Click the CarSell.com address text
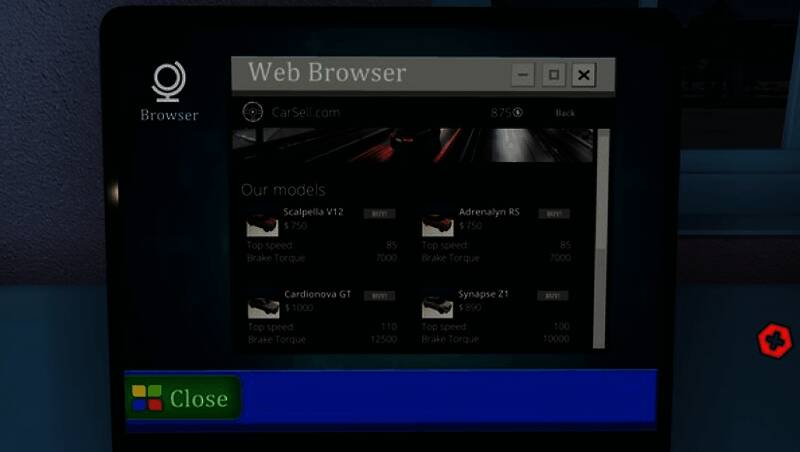800x452 pixels. coord(306,113)
